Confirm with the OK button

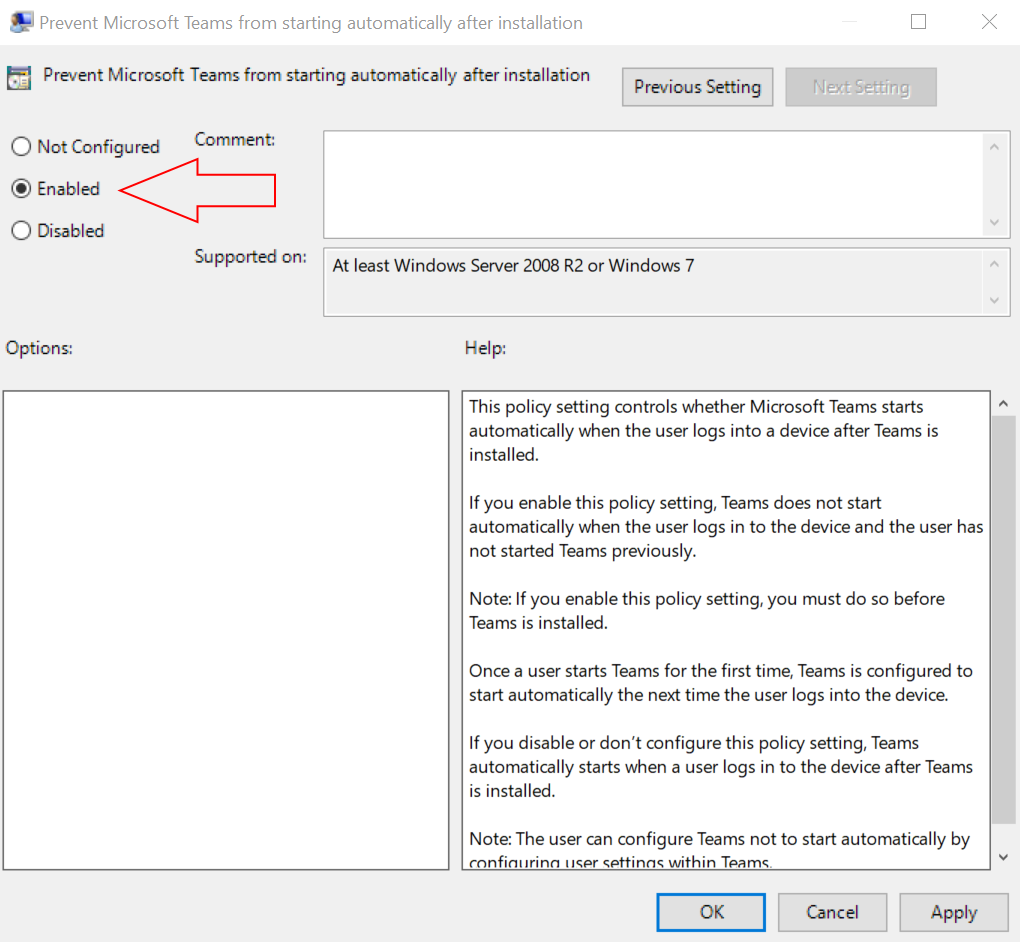pos(710,912)
